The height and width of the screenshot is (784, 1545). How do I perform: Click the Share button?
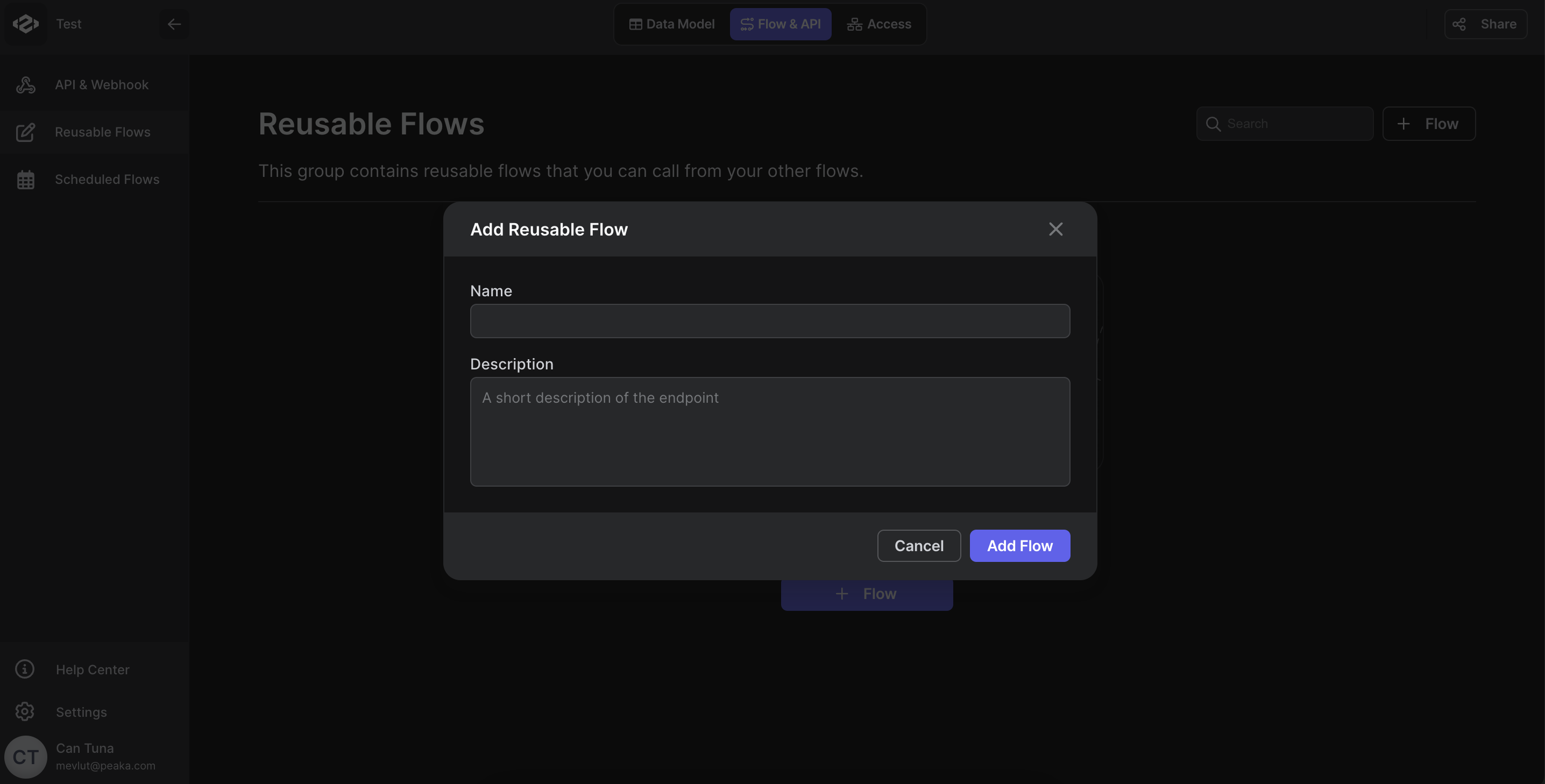[1486, 24]
